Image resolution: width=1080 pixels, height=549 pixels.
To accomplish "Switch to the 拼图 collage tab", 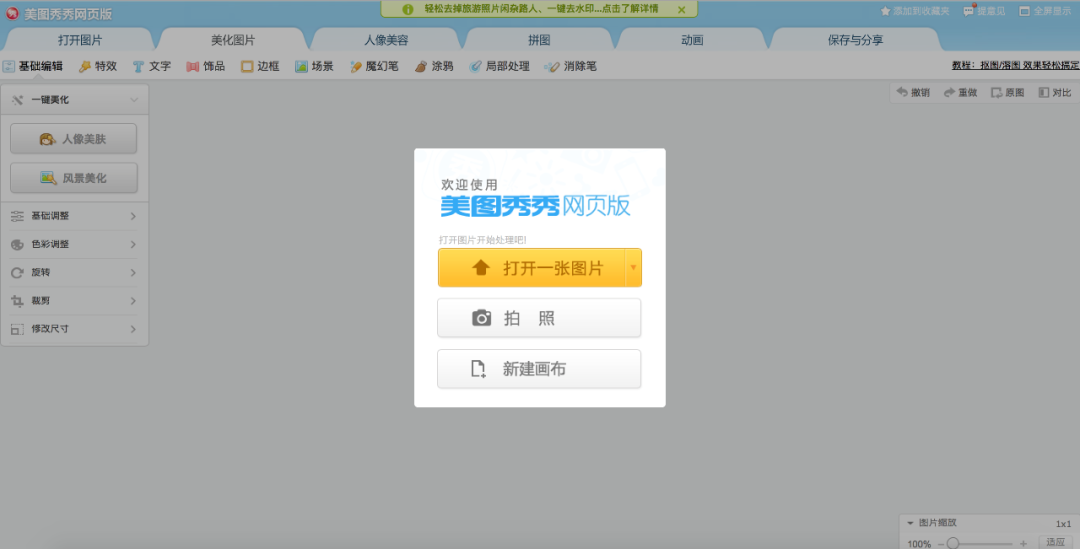I will 539,40.
